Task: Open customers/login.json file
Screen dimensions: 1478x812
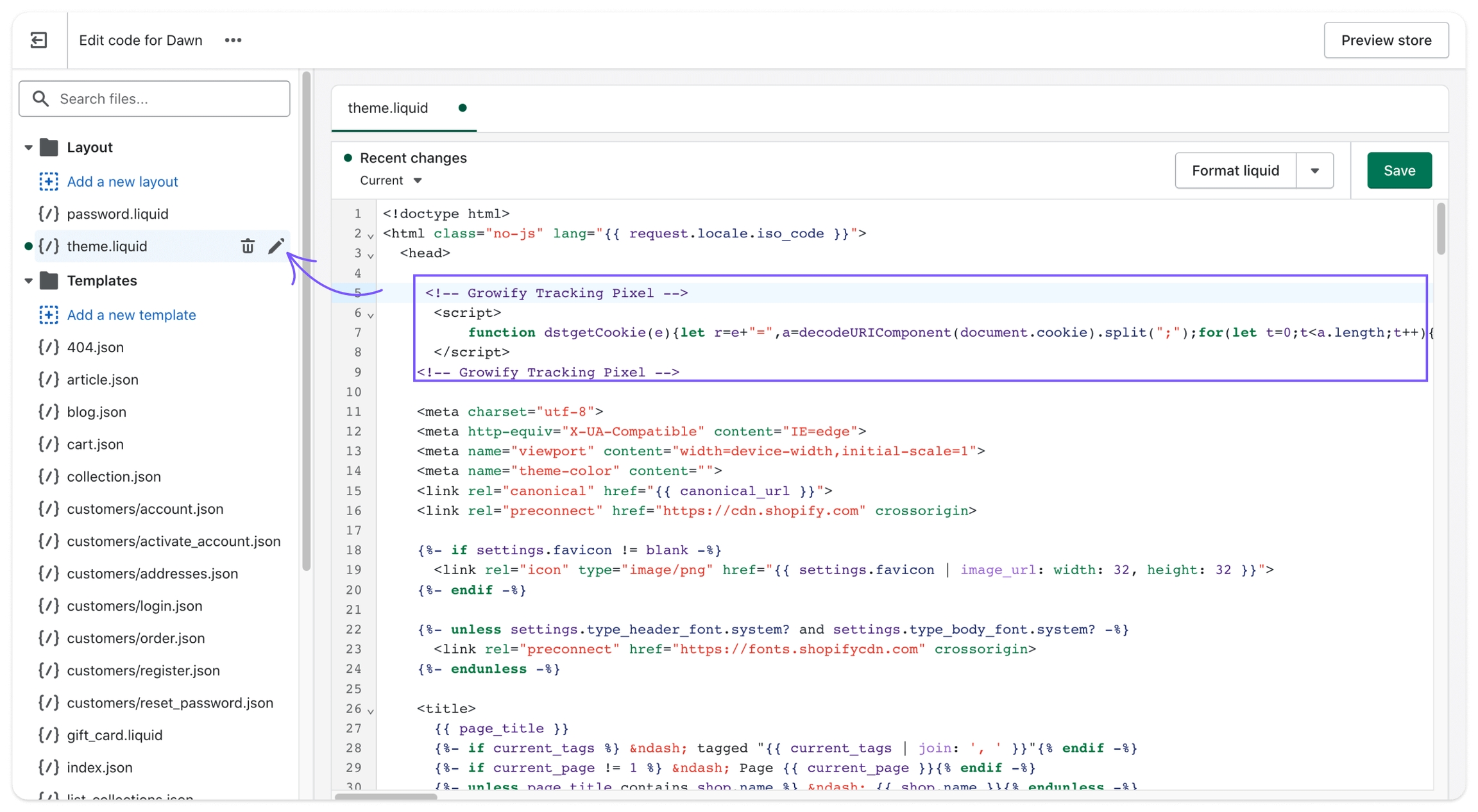Action: coord(134,606)
